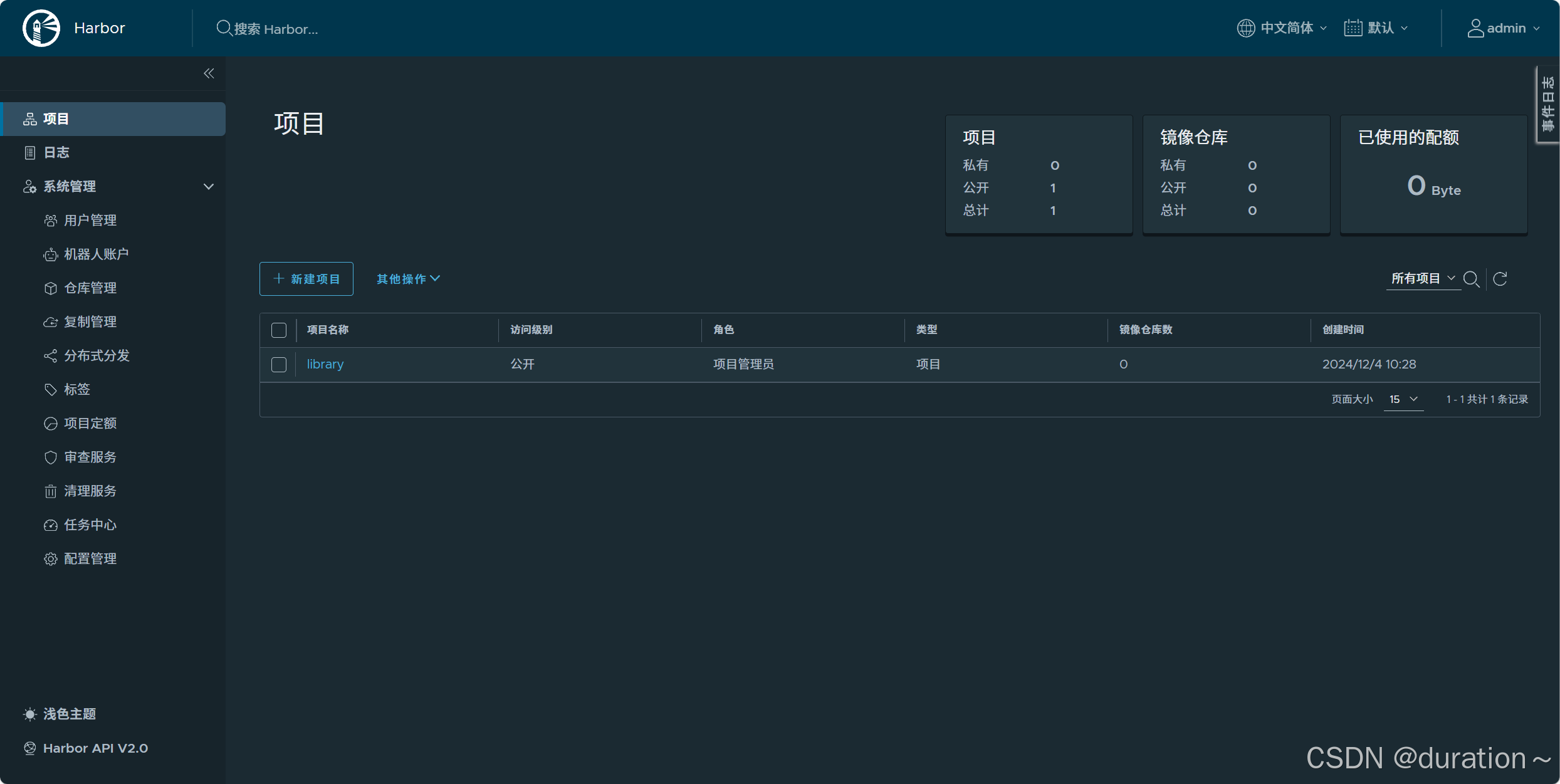
Task: Open the page size 15 dropdown
Action: (1403, 399)
